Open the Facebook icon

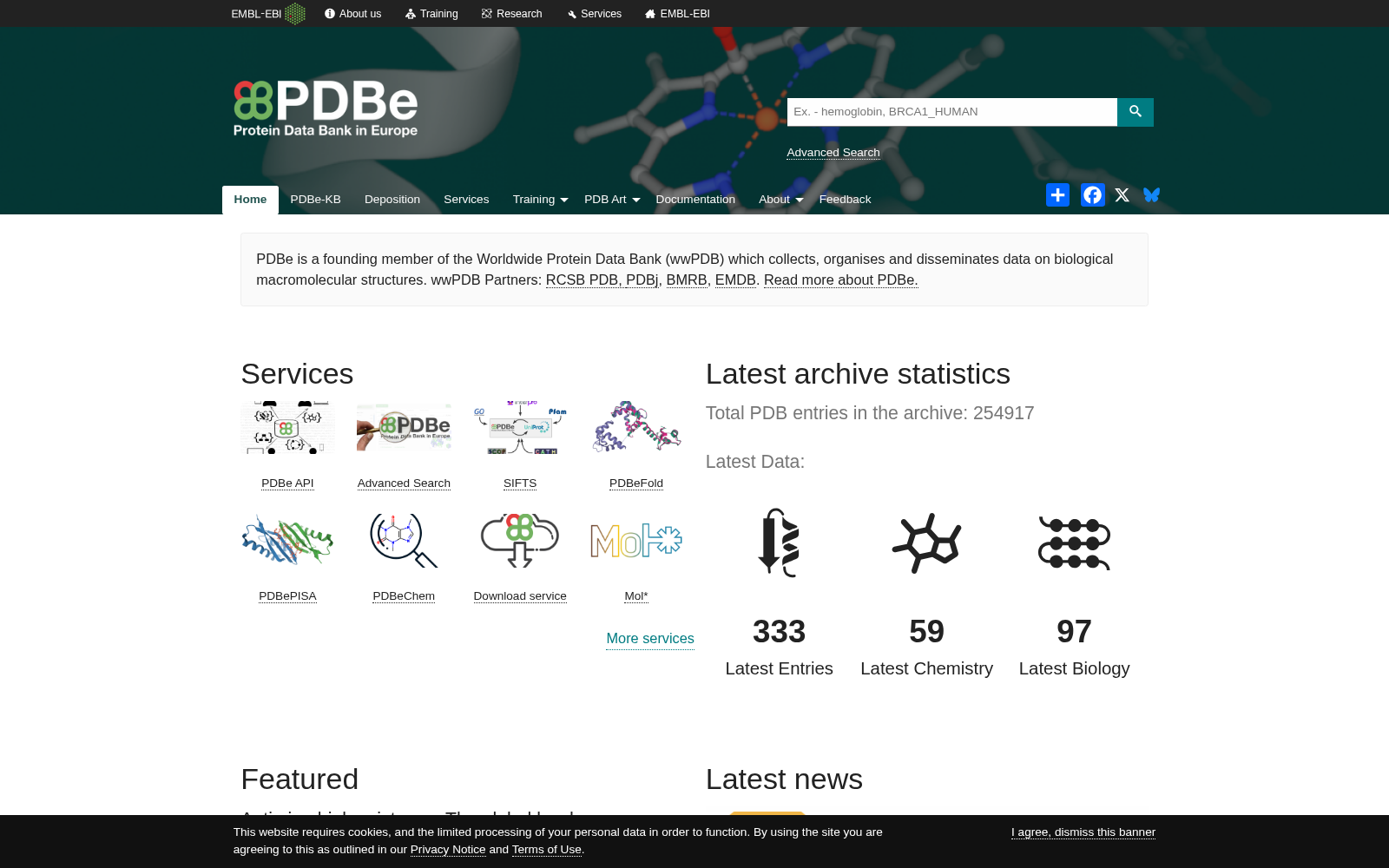point(1092,195)
